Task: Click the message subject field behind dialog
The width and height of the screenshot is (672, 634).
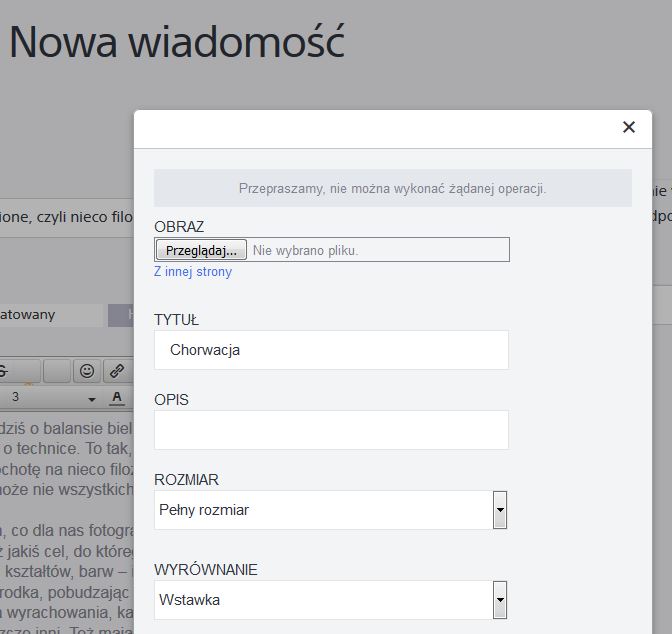Action: 65,218
